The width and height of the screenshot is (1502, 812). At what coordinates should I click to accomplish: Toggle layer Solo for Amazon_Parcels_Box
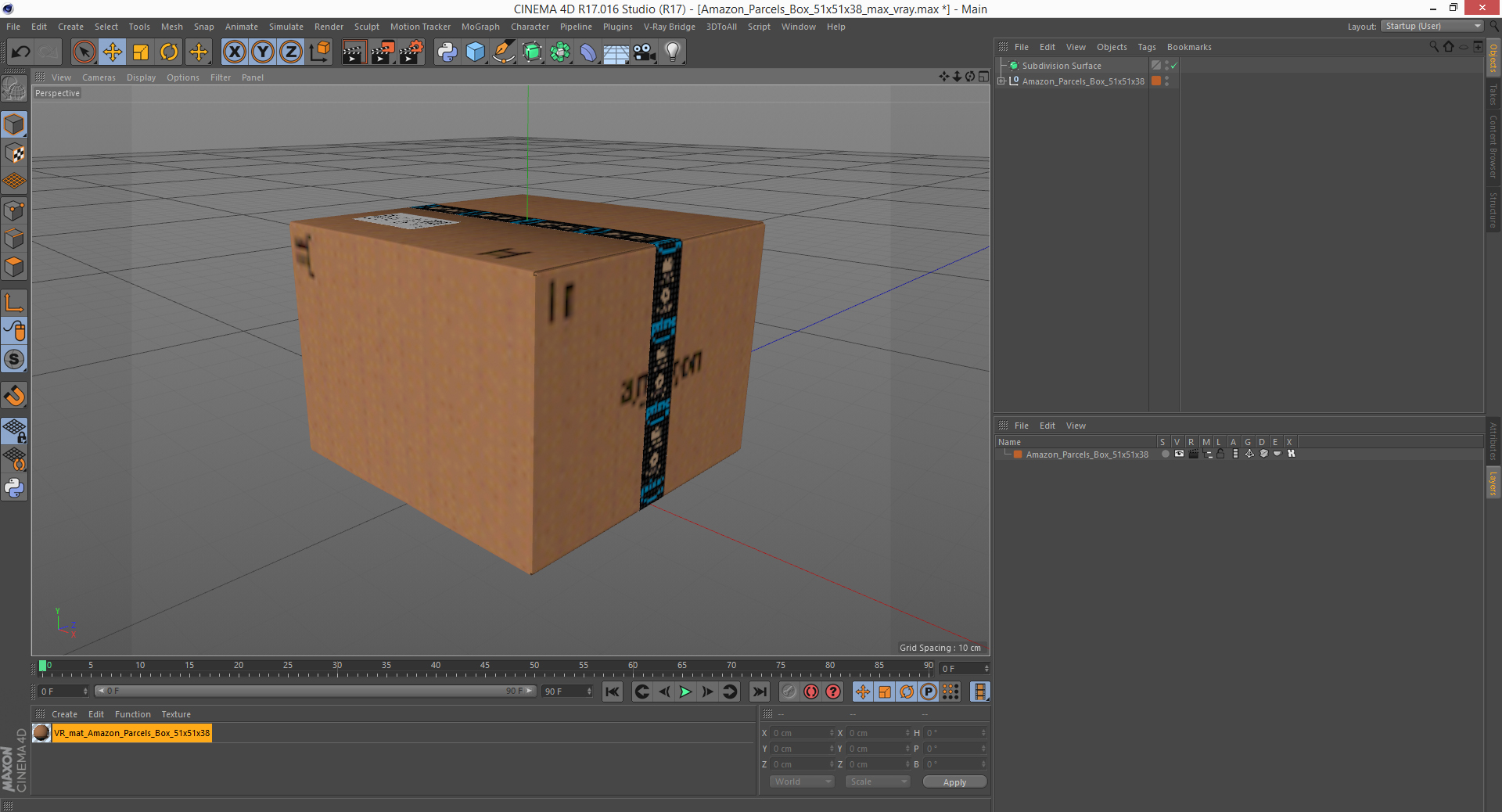click(x=1165, y=454)
